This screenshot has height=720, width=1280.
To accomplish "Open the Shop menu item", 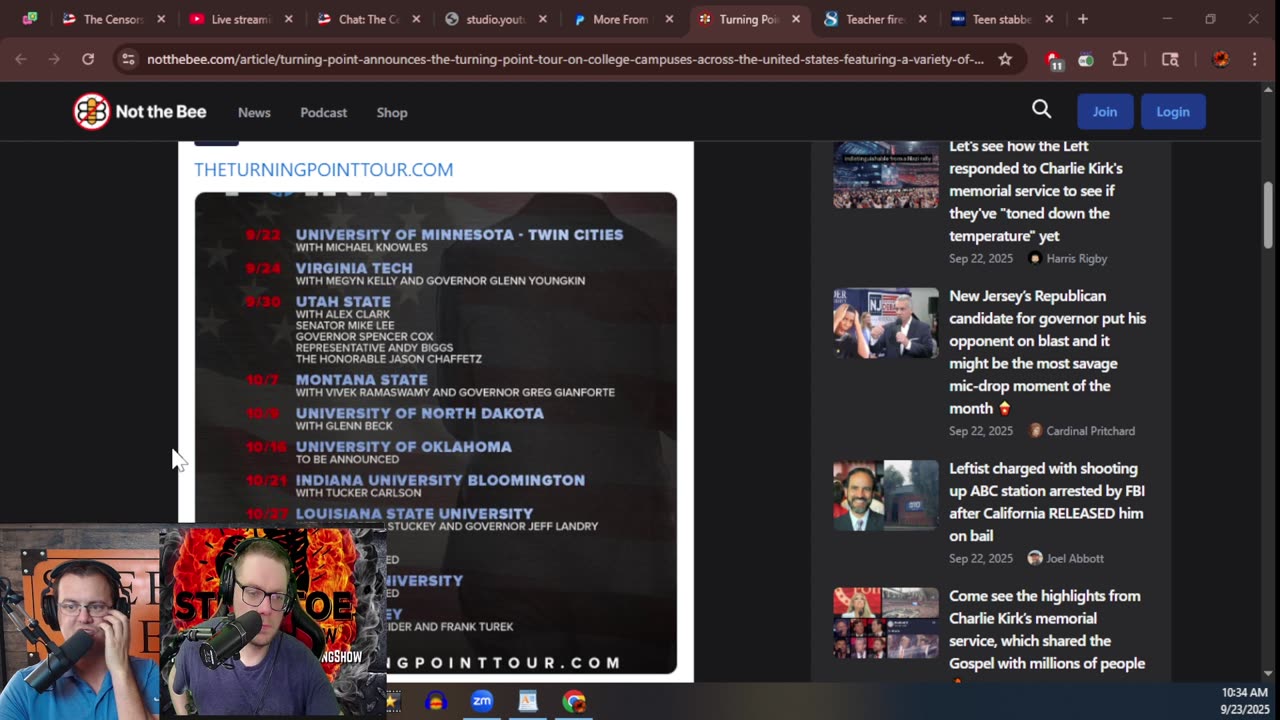I will [x=392, y=112].
